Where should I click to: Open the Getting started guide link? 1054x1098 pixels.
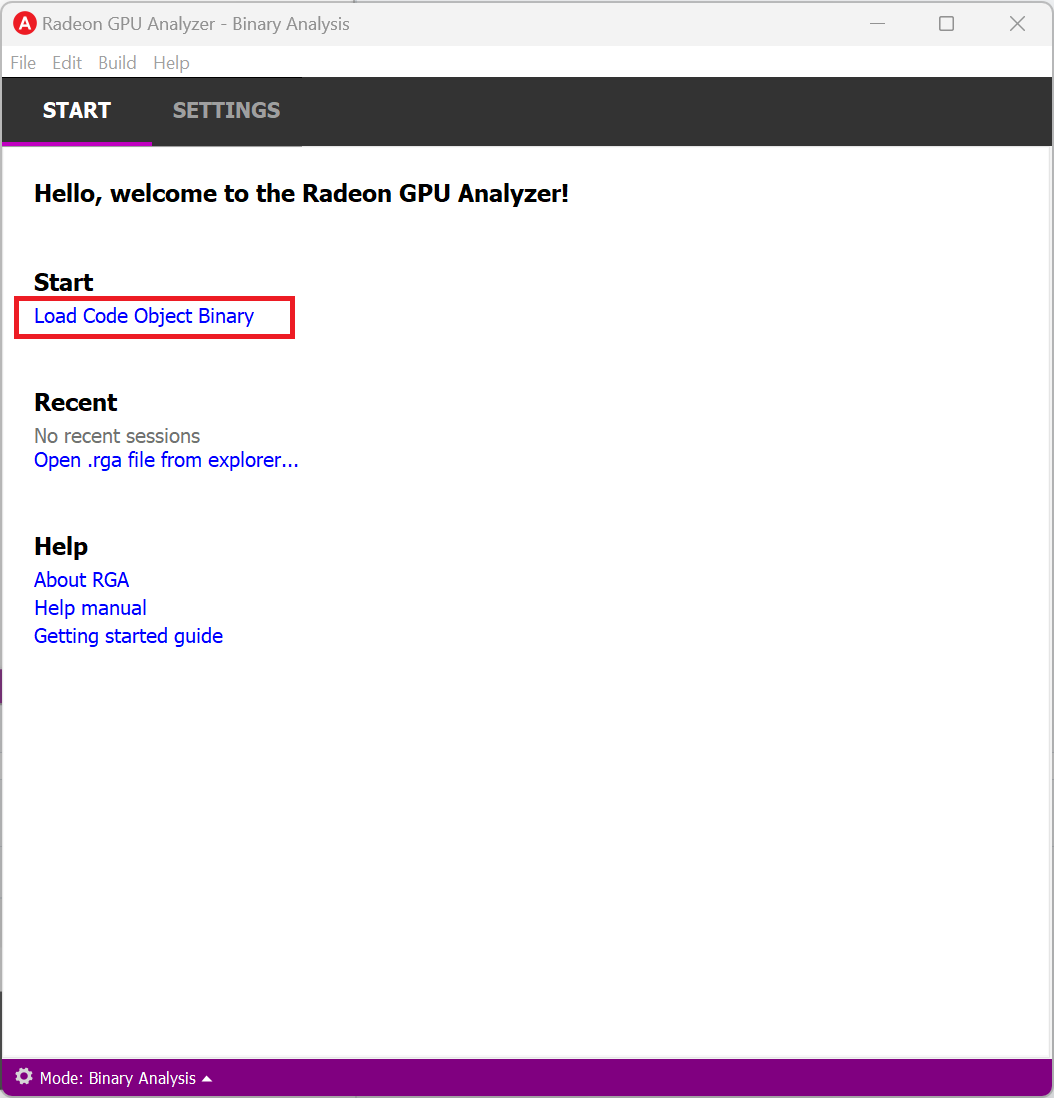[128, 636]
